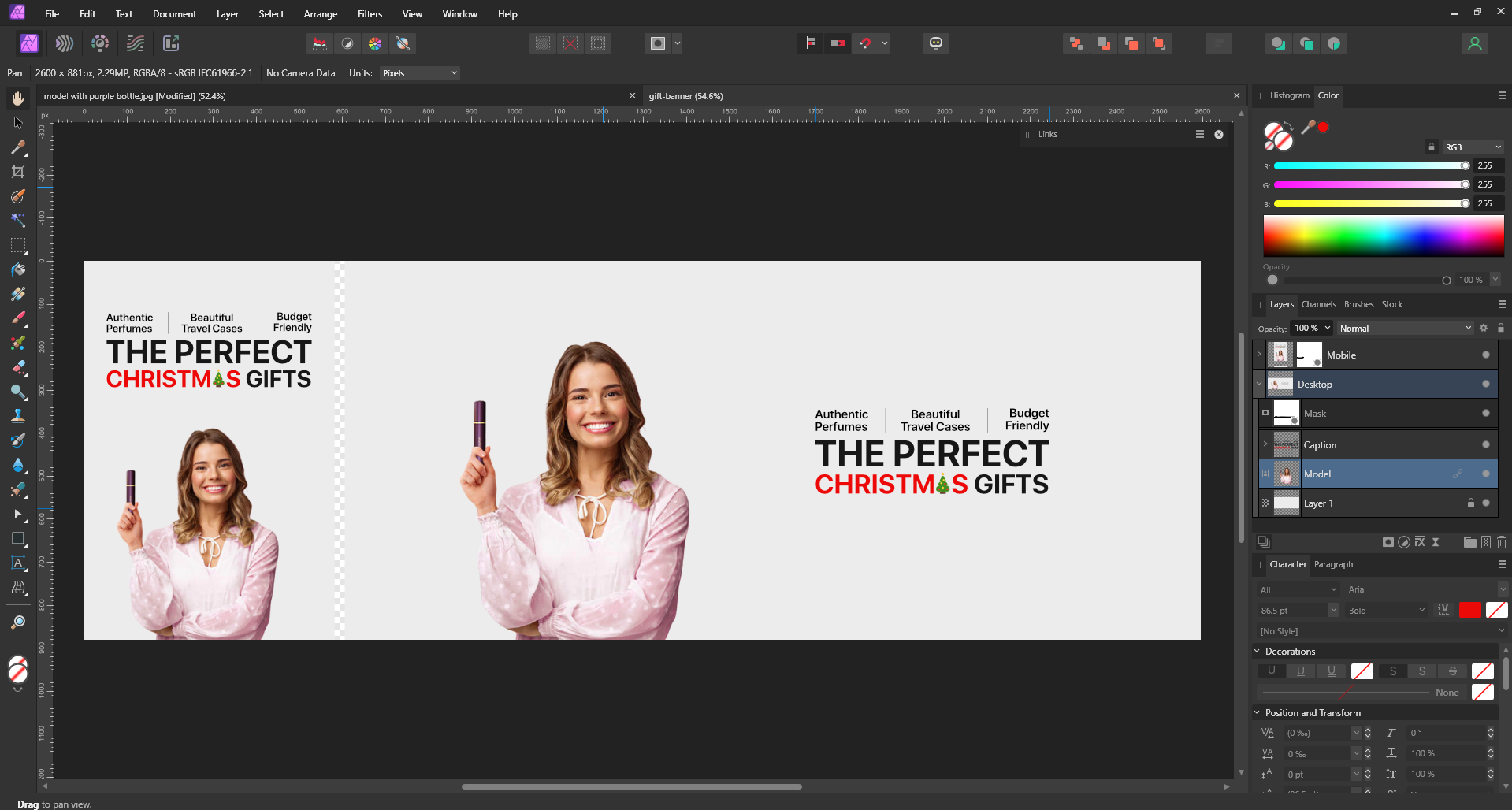Toggle visibility of Mask layer

(1486, 413)
